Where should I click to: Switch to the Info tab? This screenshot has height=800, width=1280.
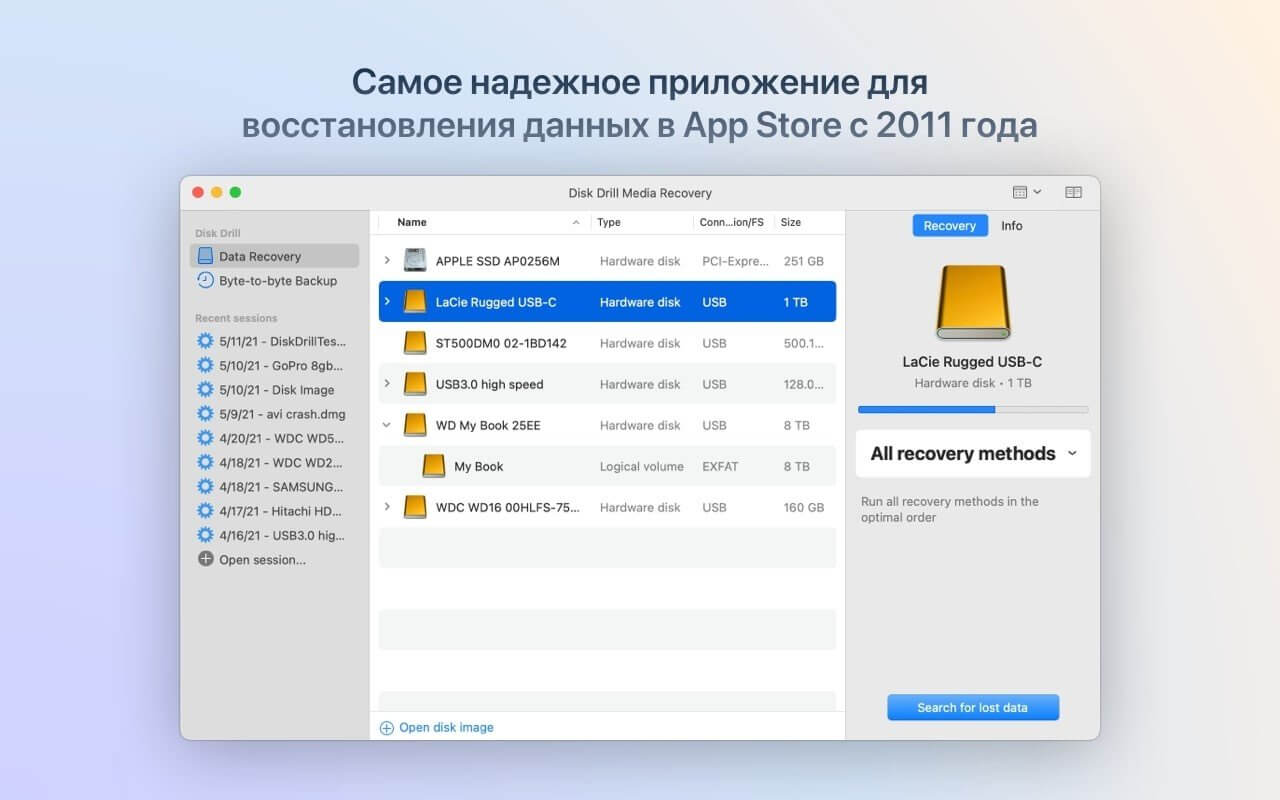pyautogui.click(x=1011, y=225)
